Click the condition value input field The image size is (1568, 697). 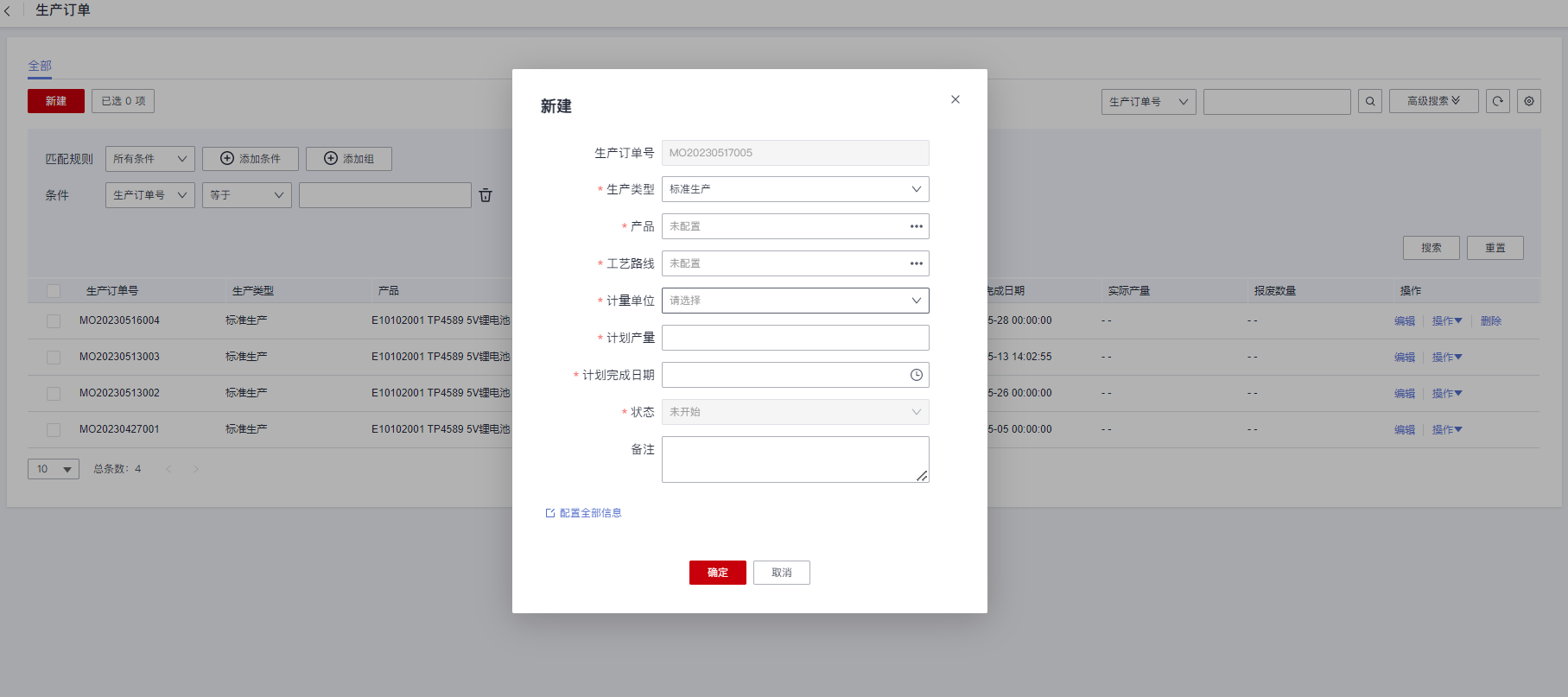tap(385, 195)
